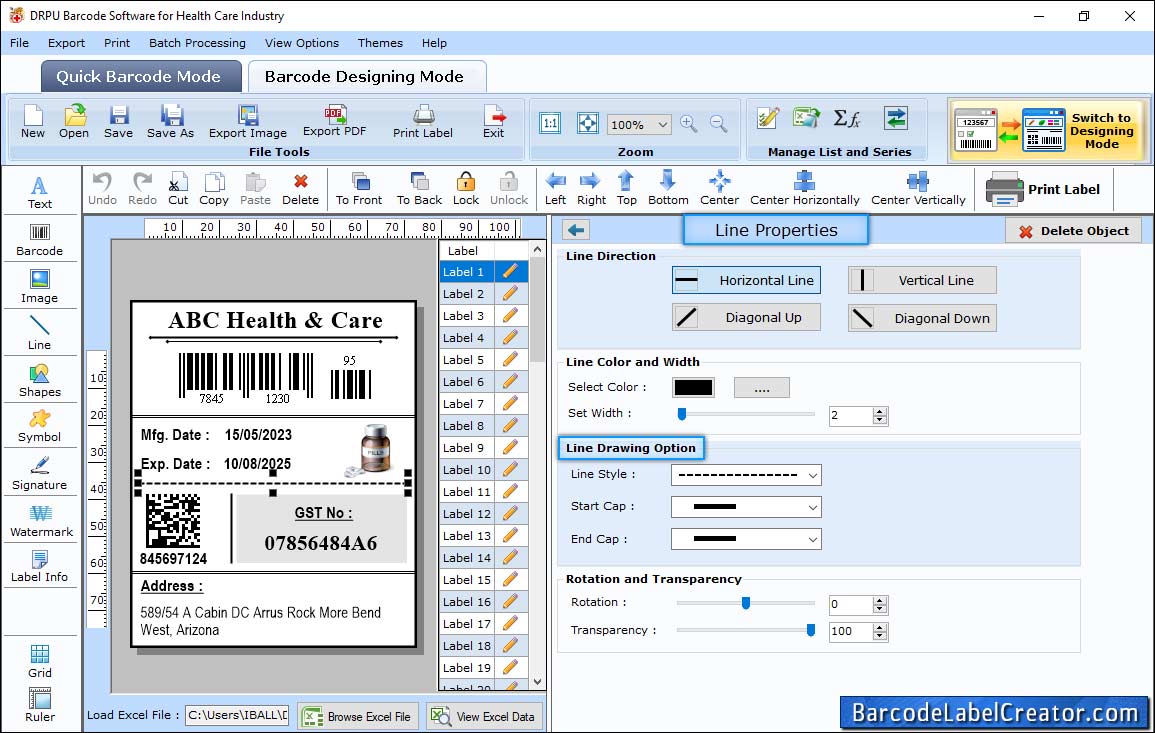
Task: Save the current label
Action: (118, 122)
